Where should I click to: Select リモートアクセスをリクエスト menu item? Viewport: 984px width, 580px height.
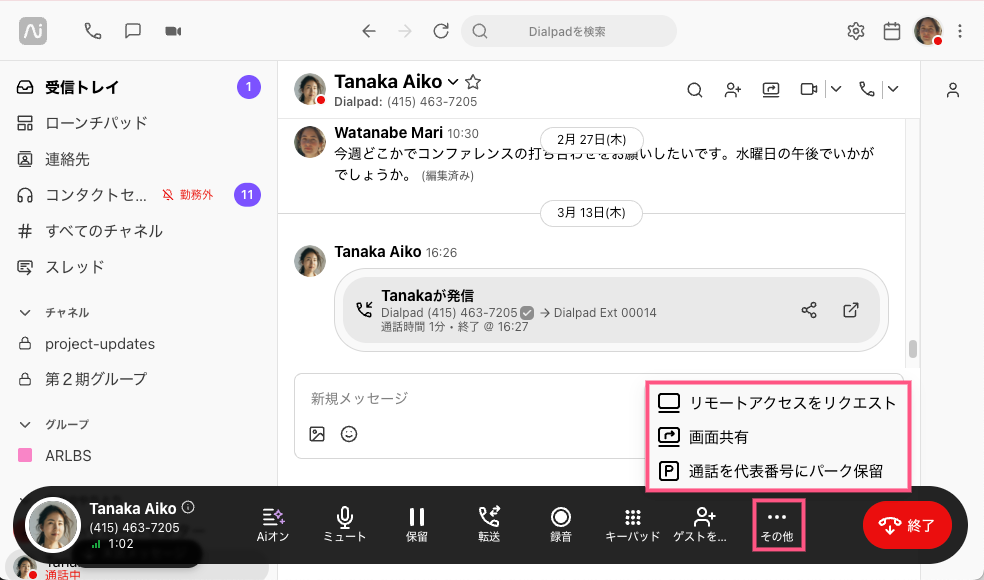[x=778, y=403]
